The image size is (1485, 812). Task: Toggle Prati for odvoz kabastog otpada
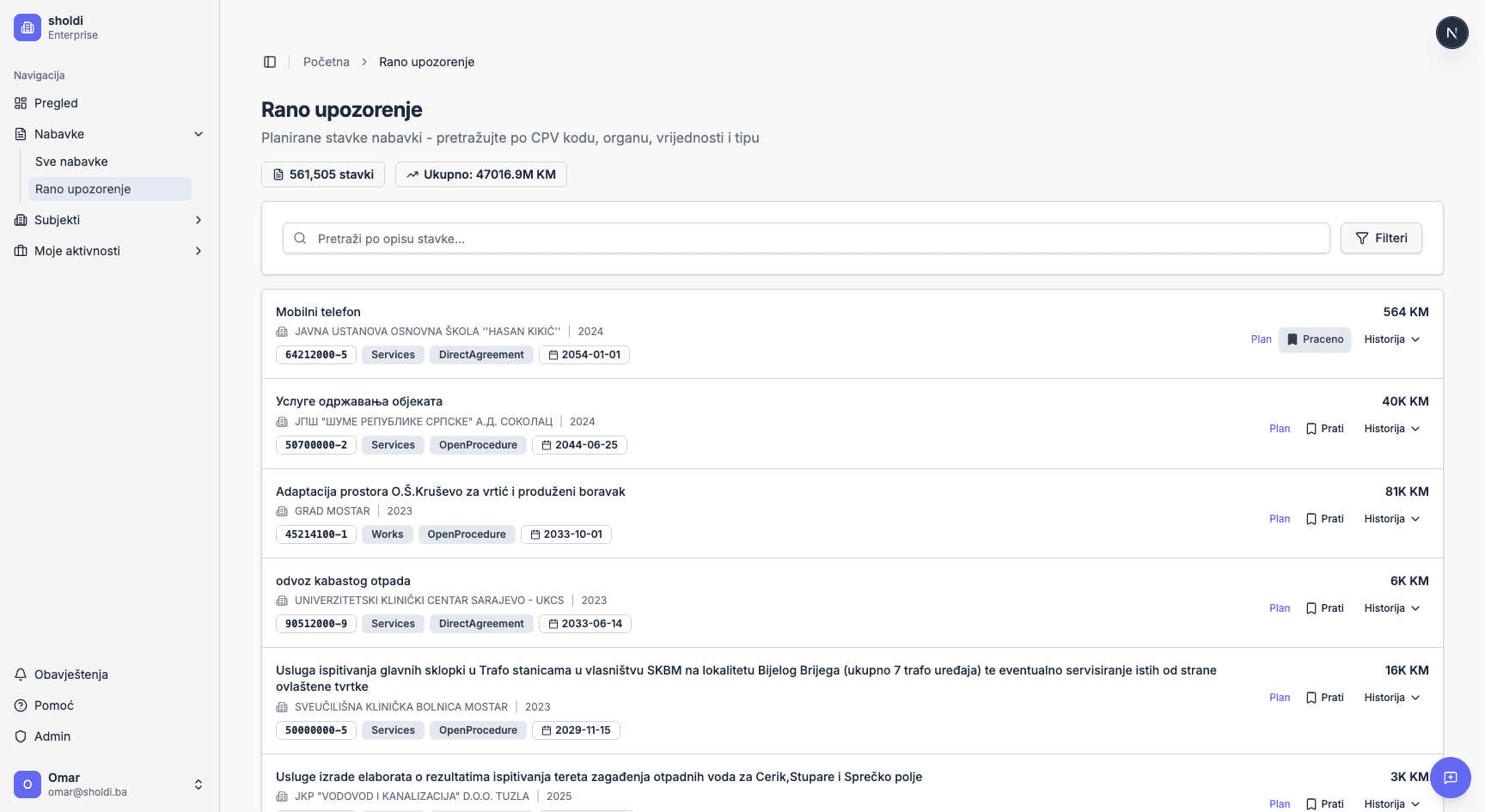(1324, 608)
